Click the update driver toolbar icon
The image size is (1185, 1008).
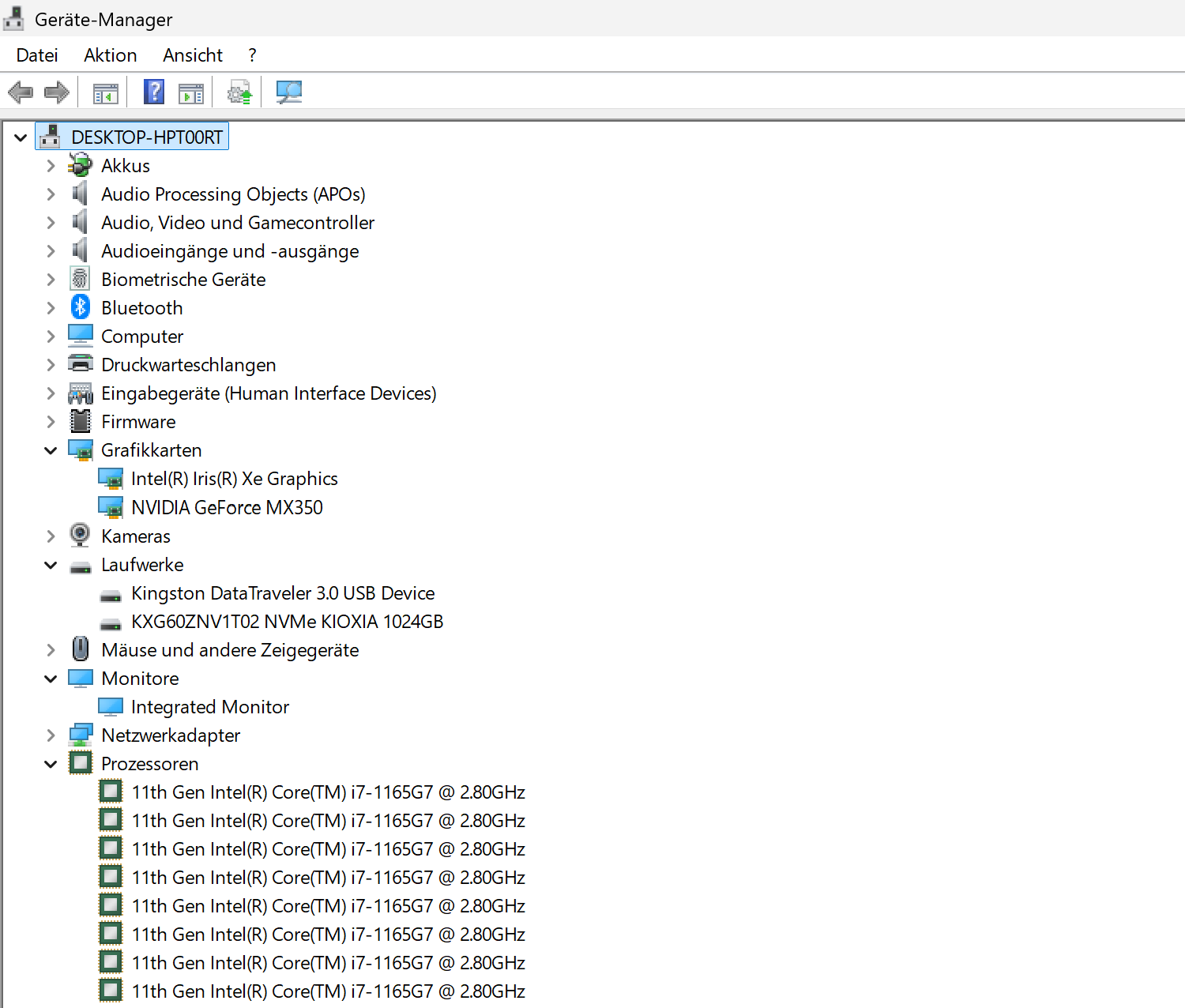[x=239, y=92]
